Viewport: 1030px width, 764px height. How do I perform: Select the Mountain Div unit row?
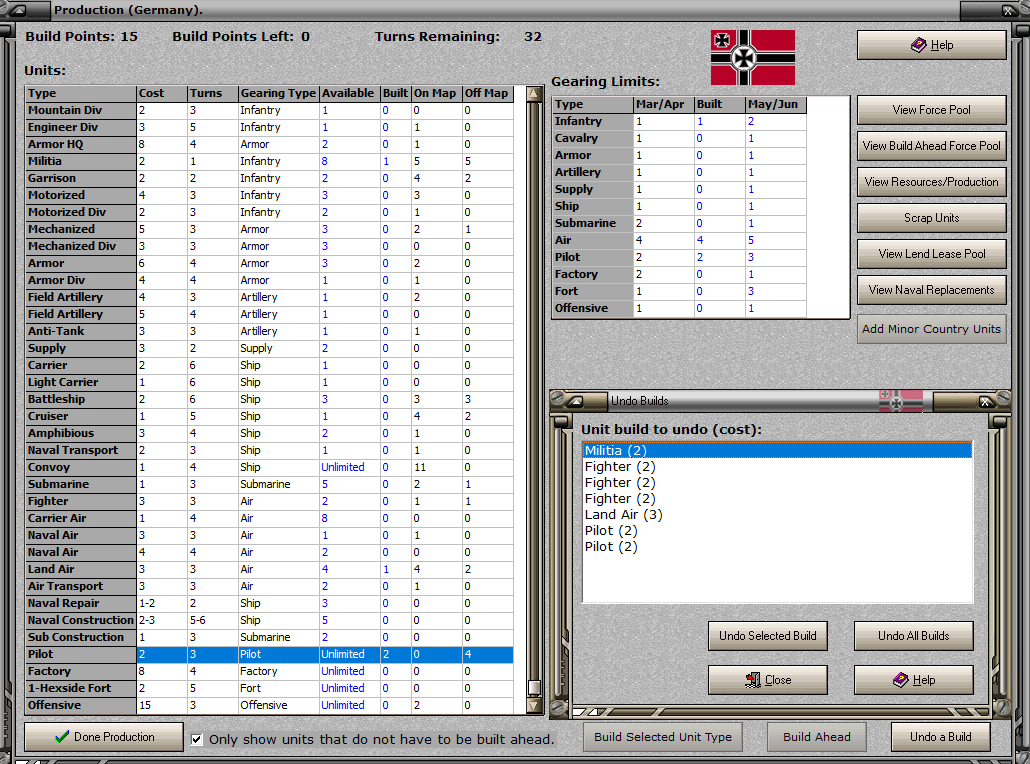tap(269, 110)
